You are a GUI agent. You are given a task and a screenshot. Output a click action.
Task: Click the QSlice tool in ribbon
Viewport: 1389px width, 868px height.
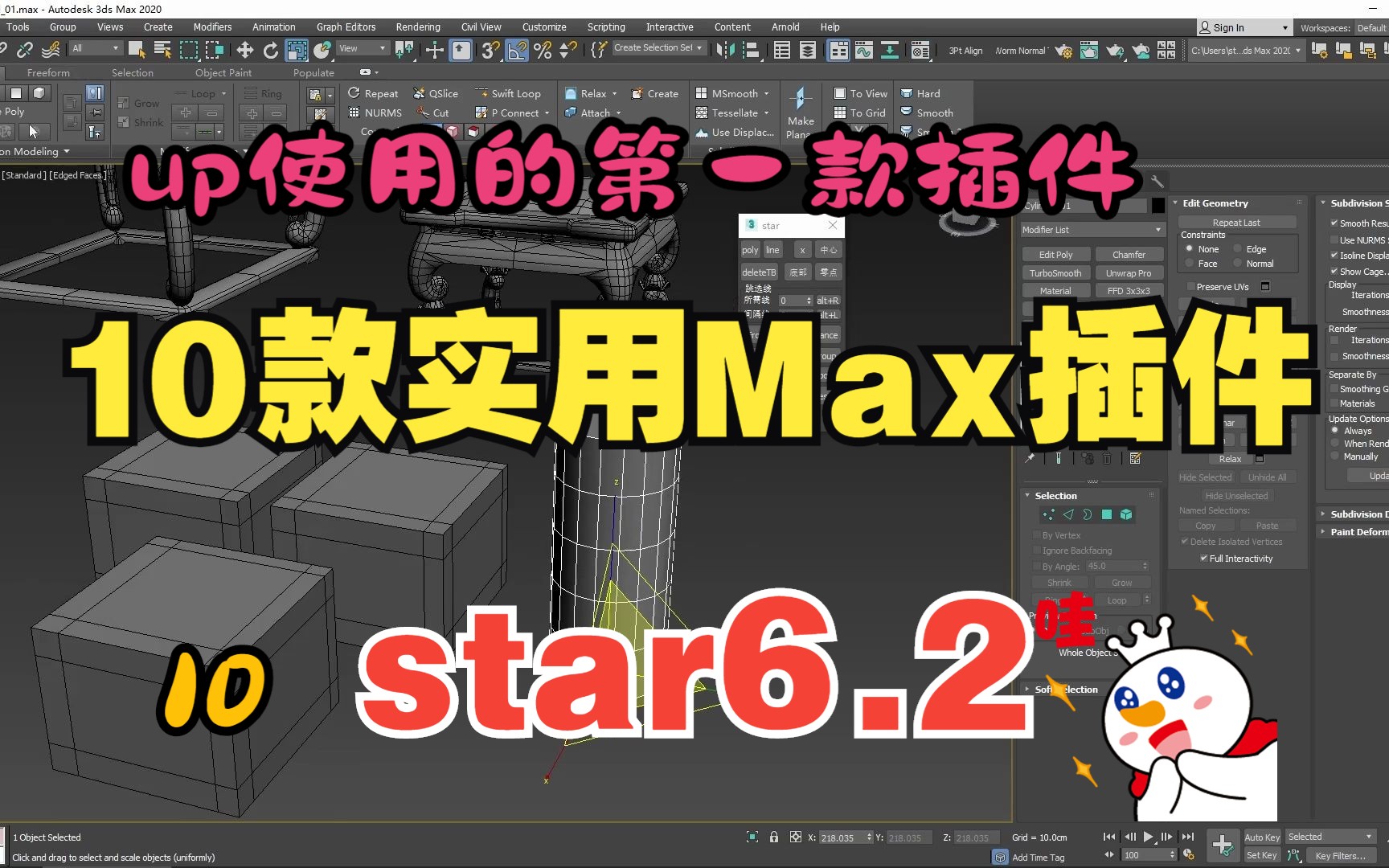pyautogui.click(x=436, y=93)
